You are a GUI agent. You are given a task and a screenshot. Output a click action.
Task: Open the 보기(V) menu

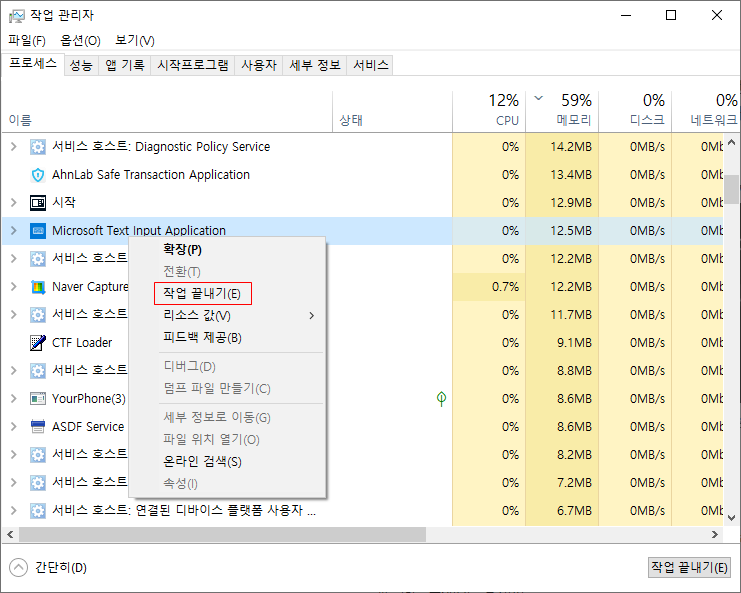point(135,41)
